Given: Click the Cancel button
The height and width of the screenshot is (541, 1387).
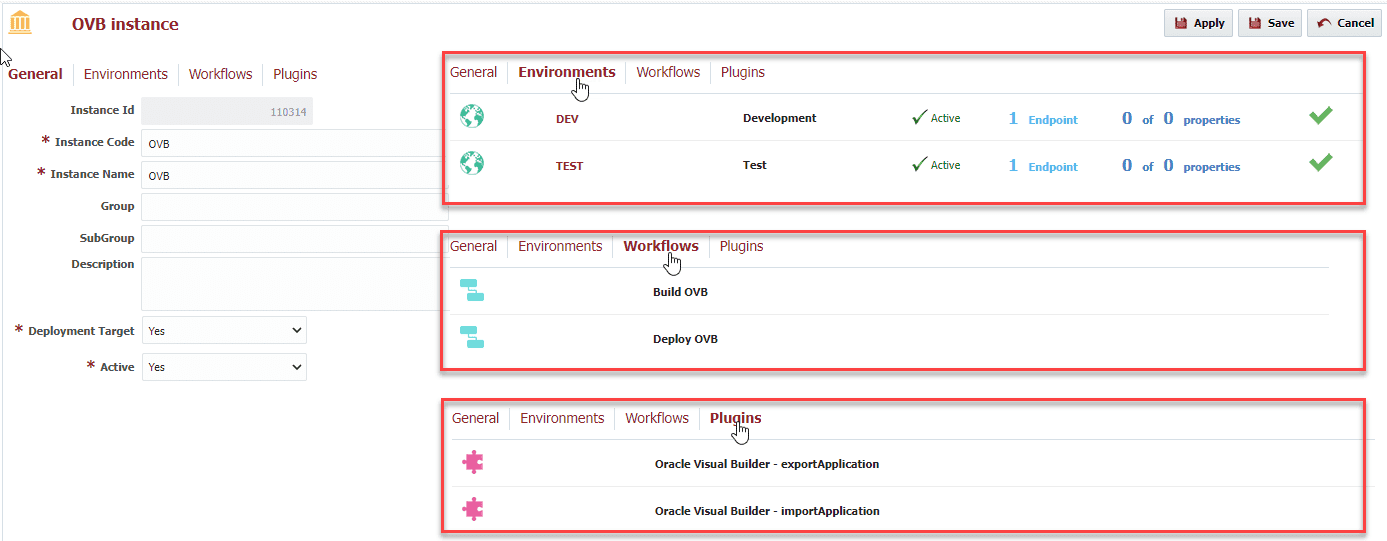Looking at the screenshot, I should (1344, 23).
